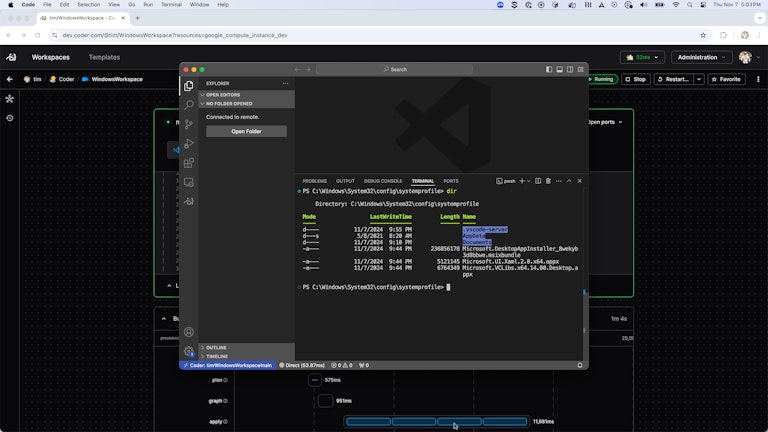Click the Accounts icon in activity bar
This screenshot has height=432, width=768.
tap(188, 332)
